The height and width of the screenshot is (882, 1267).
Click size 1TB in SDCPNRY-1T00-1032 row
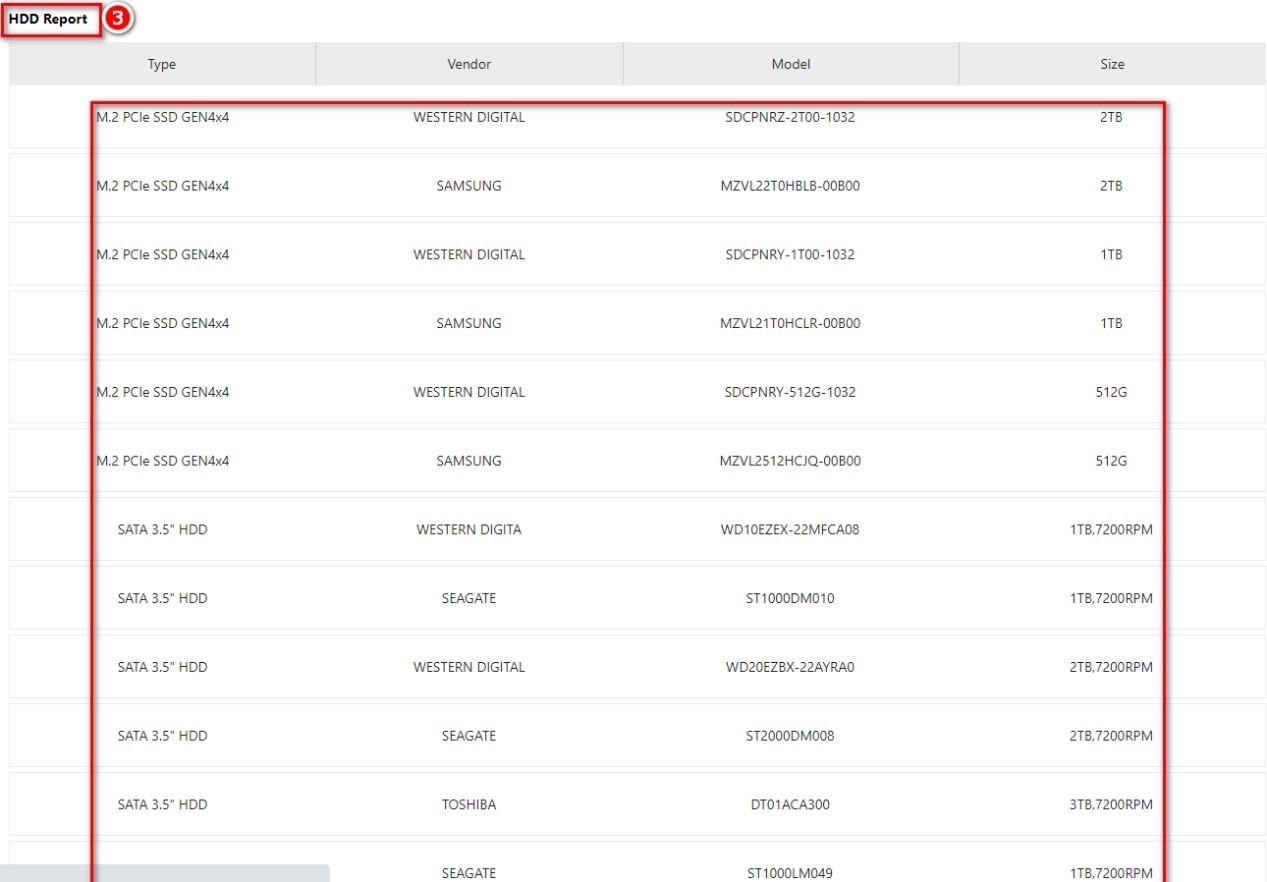pos(1111,255)
